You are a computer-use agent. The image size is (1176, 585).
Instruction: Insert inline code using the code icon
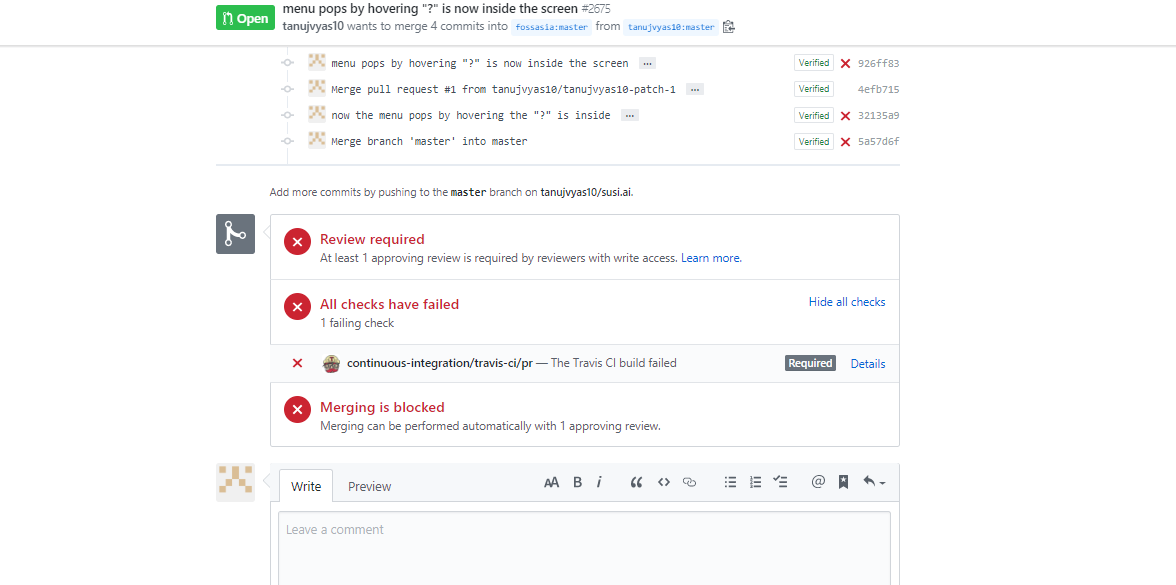click(663, 481)
